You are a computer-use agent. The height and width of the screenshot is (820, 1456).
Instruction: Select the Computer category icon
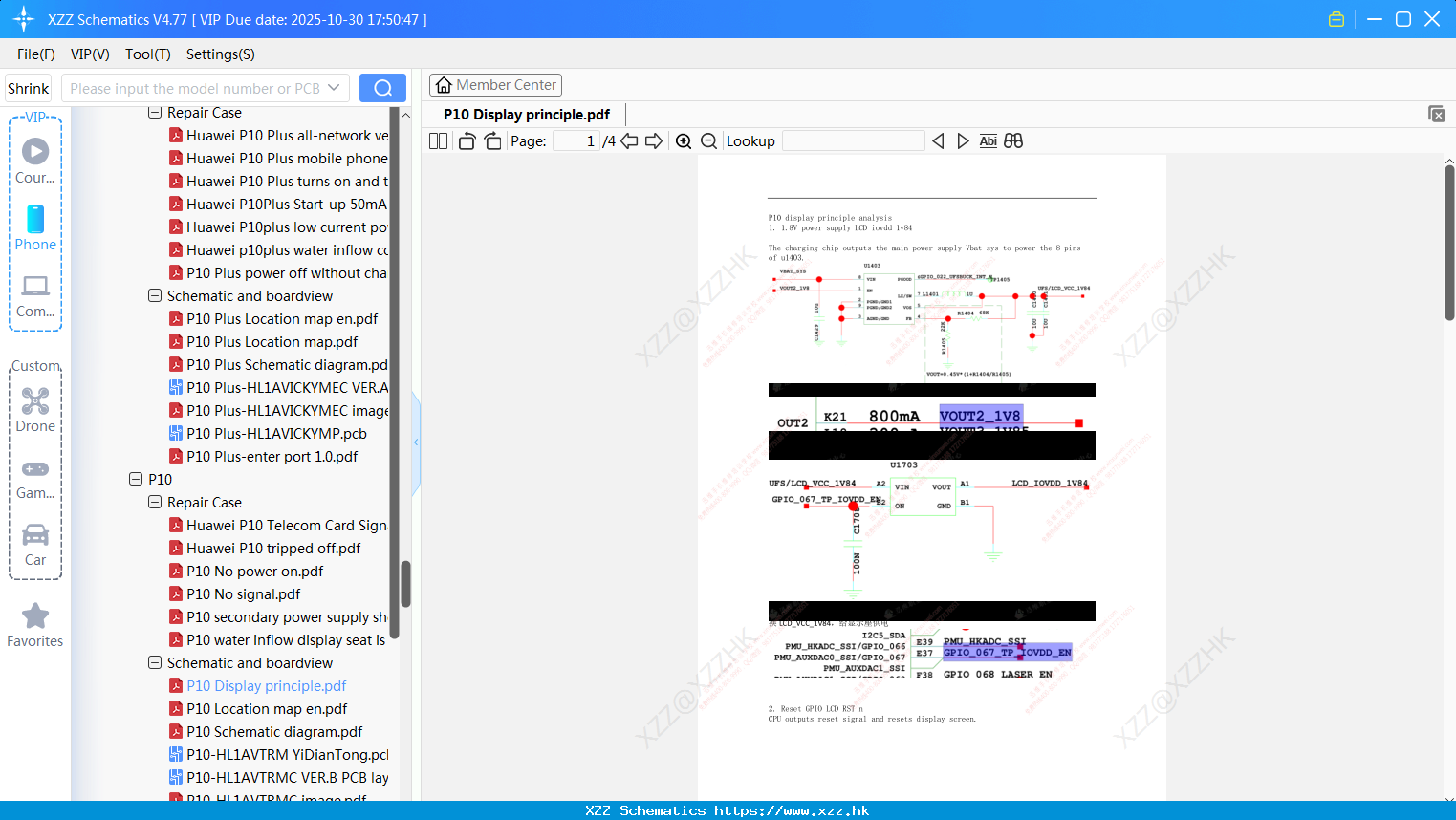pyautogui.click(x=35, y=286)
